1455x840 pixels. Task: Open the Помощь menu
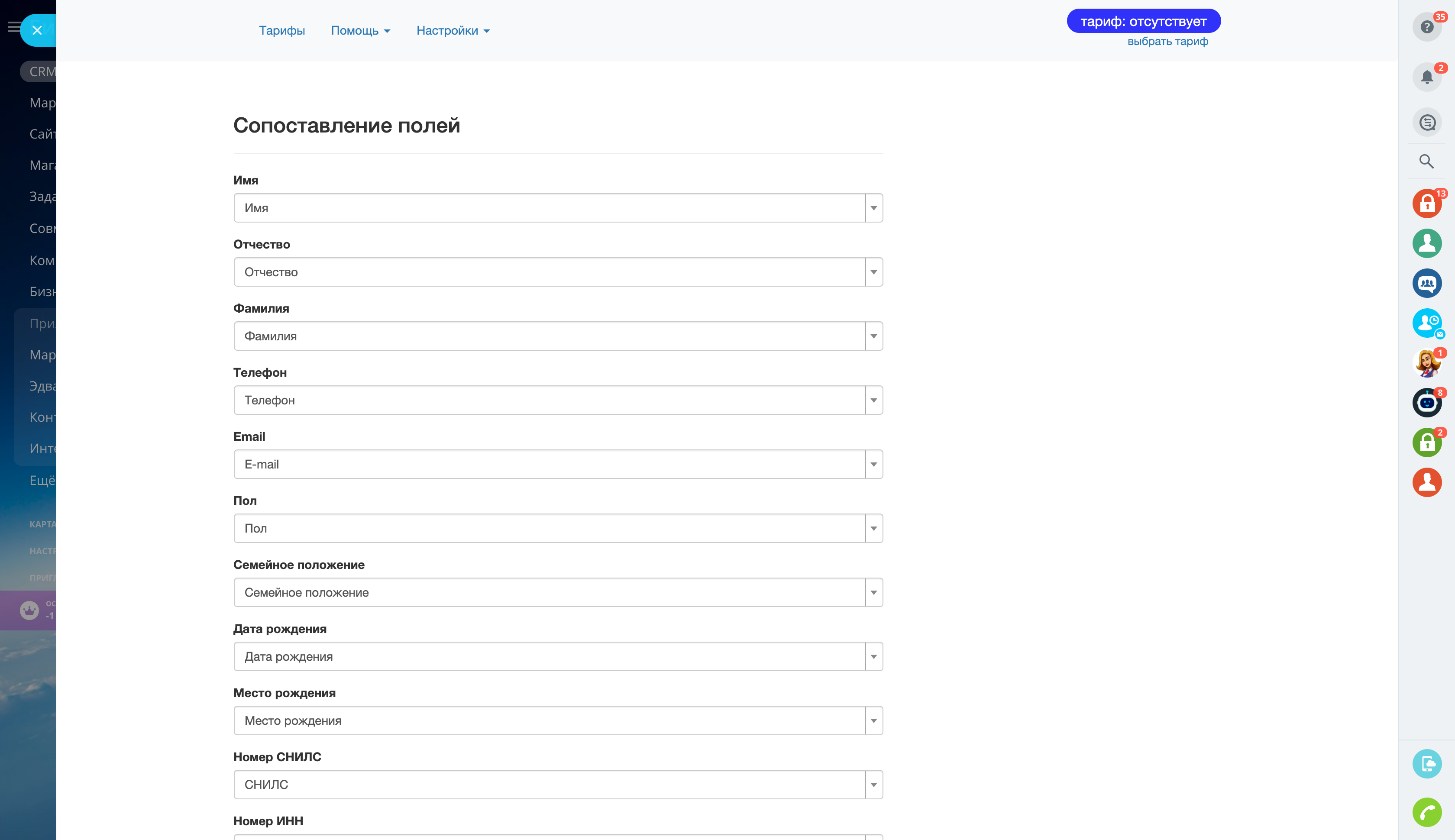360,31
